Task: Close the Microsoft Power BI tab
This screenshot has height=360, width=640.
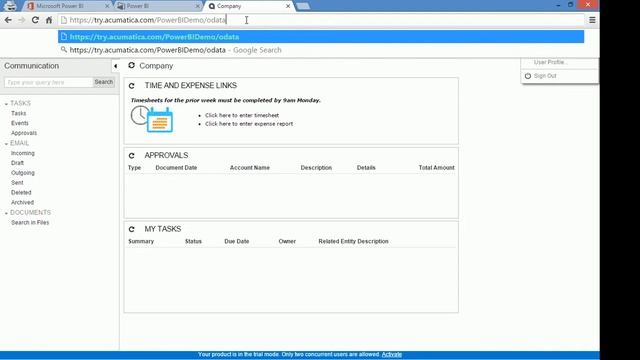Action: 107,6
